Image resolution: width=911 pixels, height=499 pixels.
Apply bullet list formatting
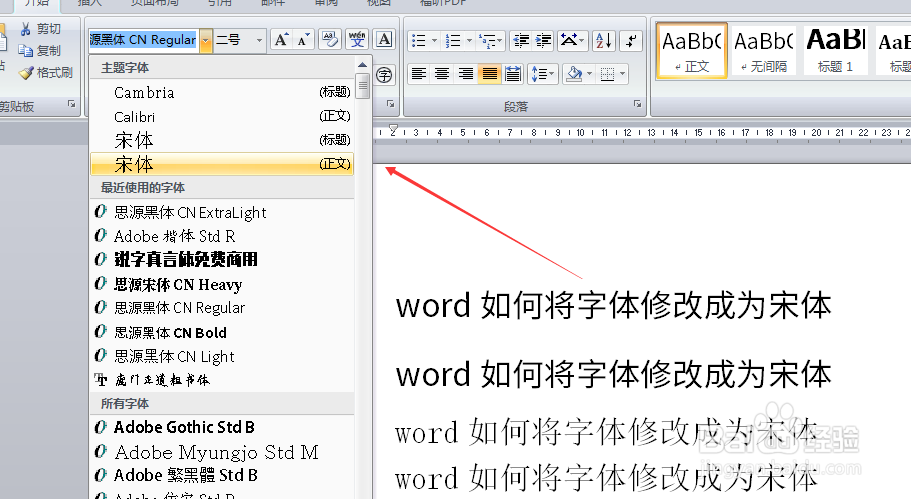coord(418,41)
